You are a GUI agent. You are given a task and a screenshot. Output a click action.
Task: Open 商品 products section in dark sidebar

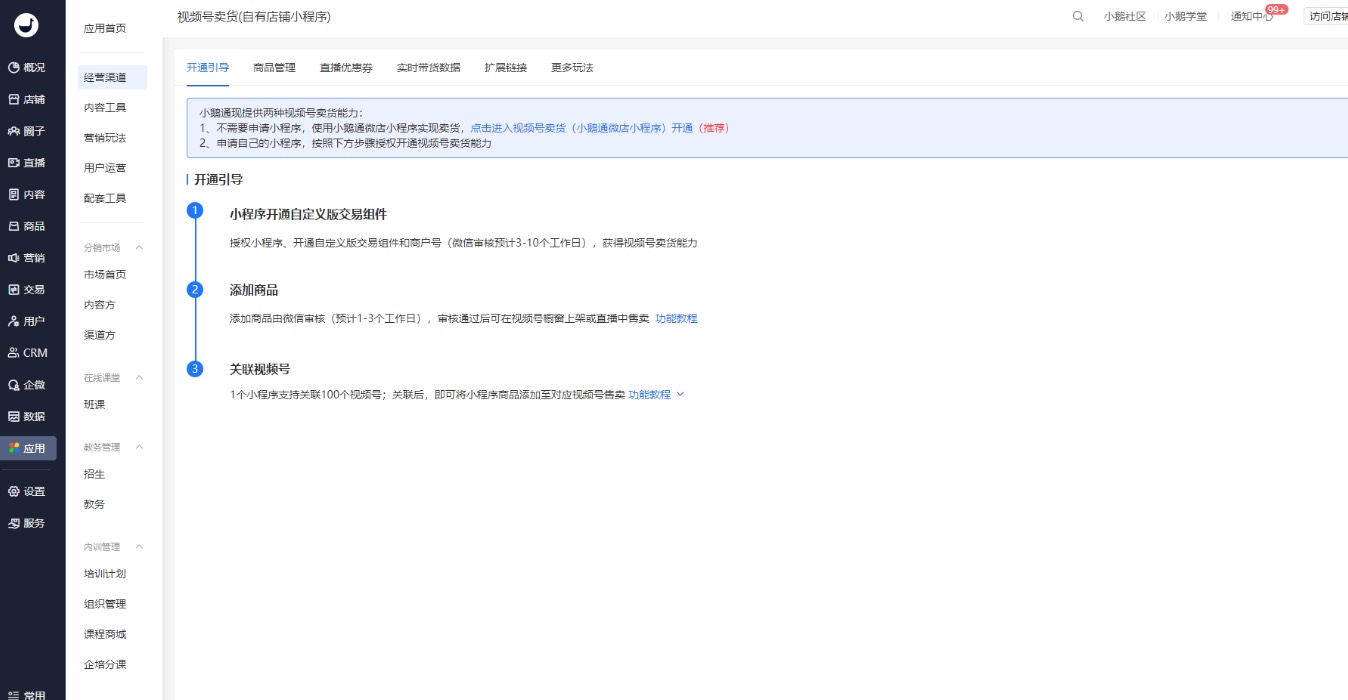[x=28, y=226]
